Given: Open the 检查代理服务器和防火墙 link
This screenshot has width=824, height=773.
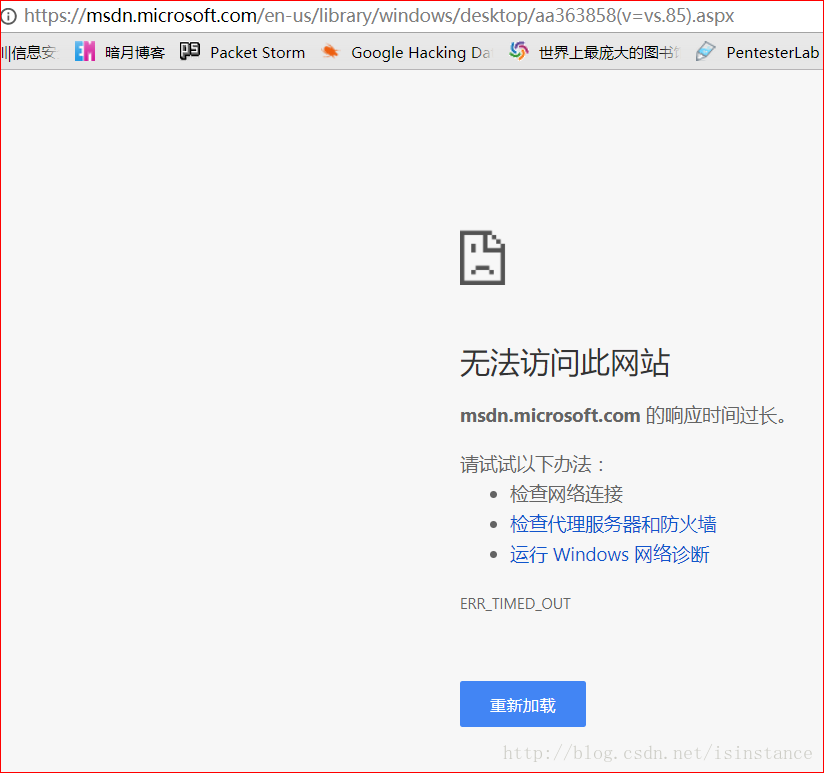Looking at the screenshot, I should [613, 524].
